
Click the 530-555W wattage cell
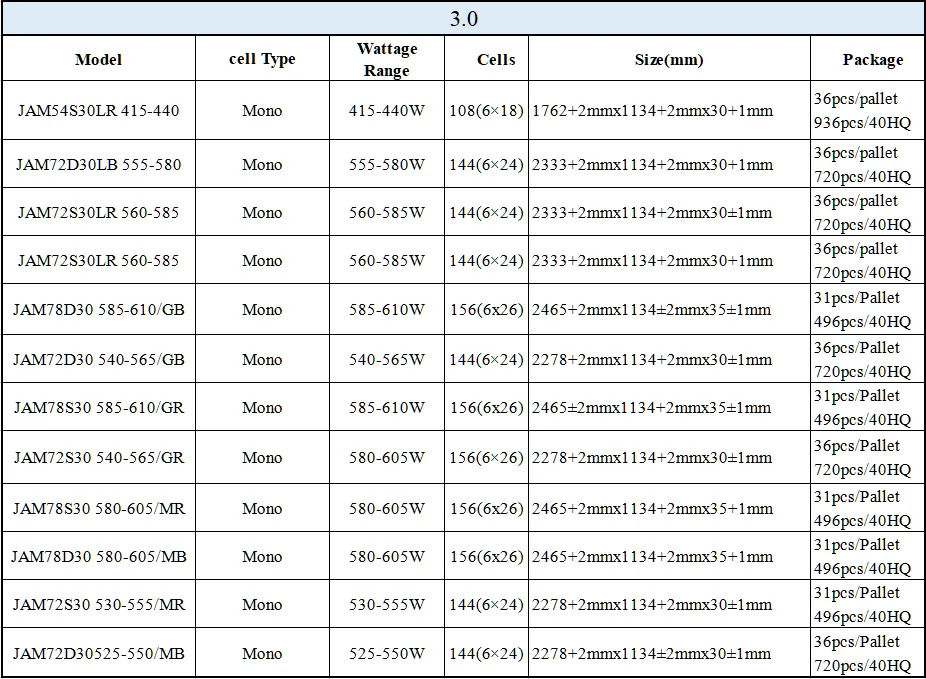387,604
